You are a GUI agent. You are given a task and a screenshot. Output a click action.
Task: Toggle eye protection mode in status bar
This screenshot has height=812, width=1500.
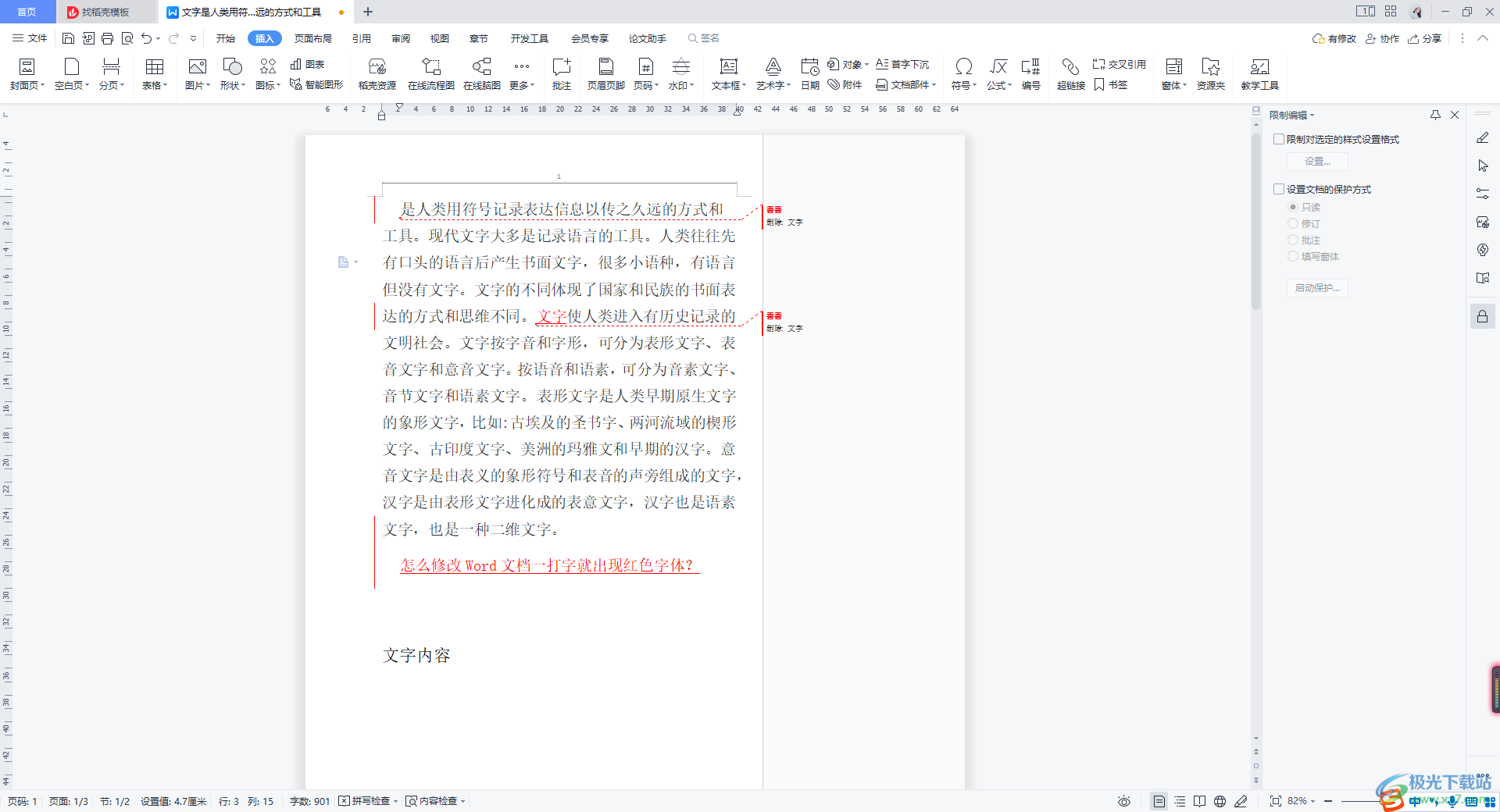1124,801
